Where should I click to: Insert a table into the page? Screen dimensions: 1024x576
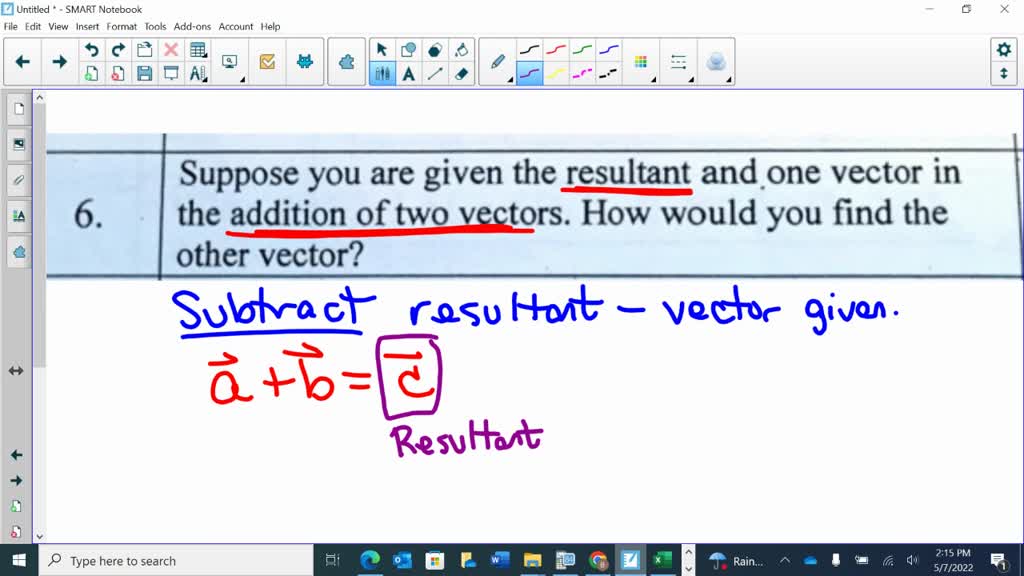click(x=198, y=48)
